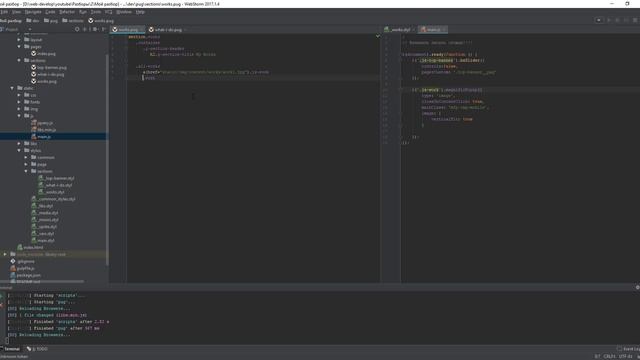
Task: Open the Terminal tool window tab
Action: pyautogui.click(x=11, y=349)
